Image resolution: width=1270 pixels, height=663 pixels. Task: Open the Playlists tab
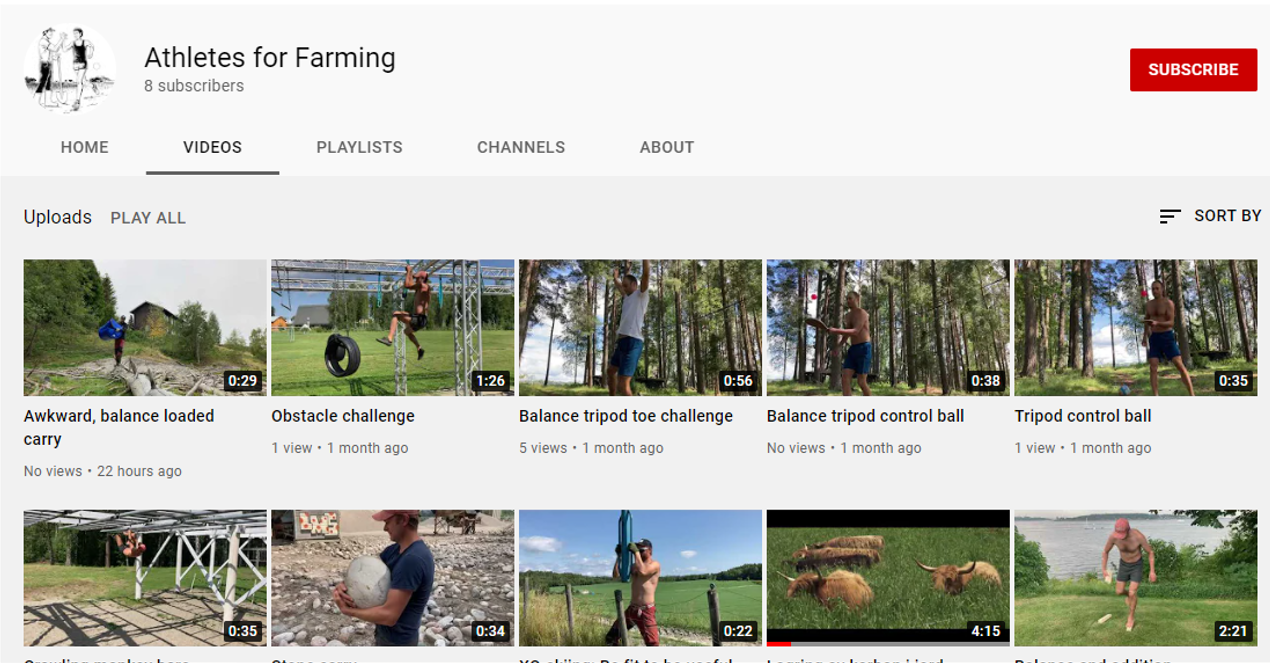[359, 147]
